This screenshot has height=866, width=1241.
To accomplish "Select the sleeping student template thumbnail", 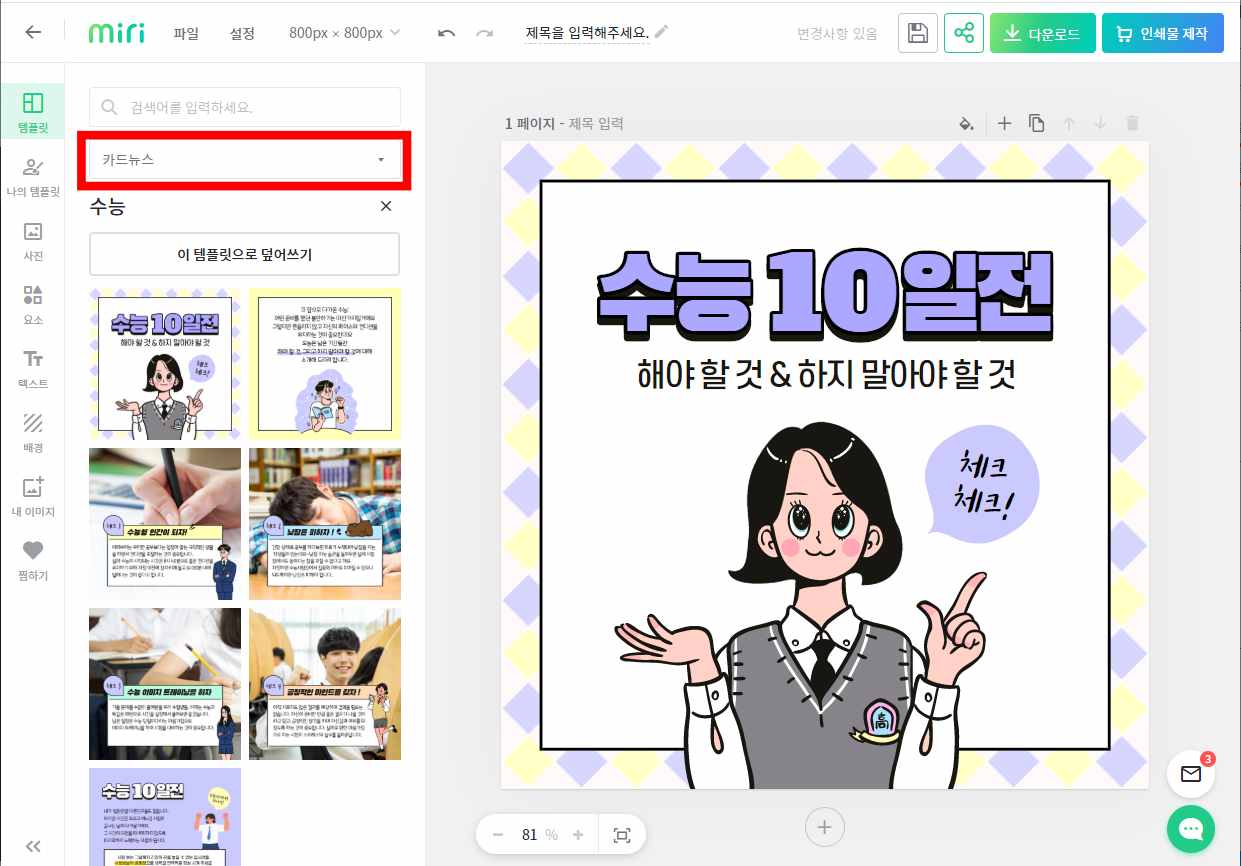I will coord(325,524).
